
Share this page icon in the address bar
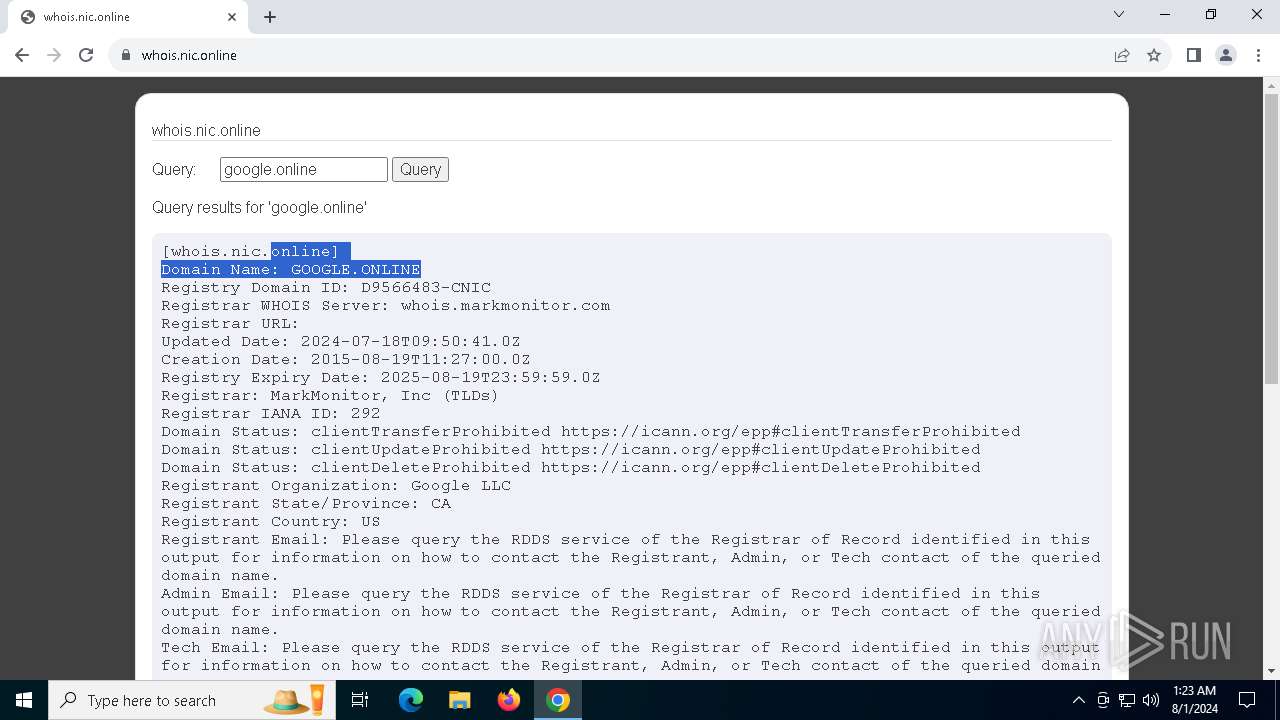[x=1122, y=55]
